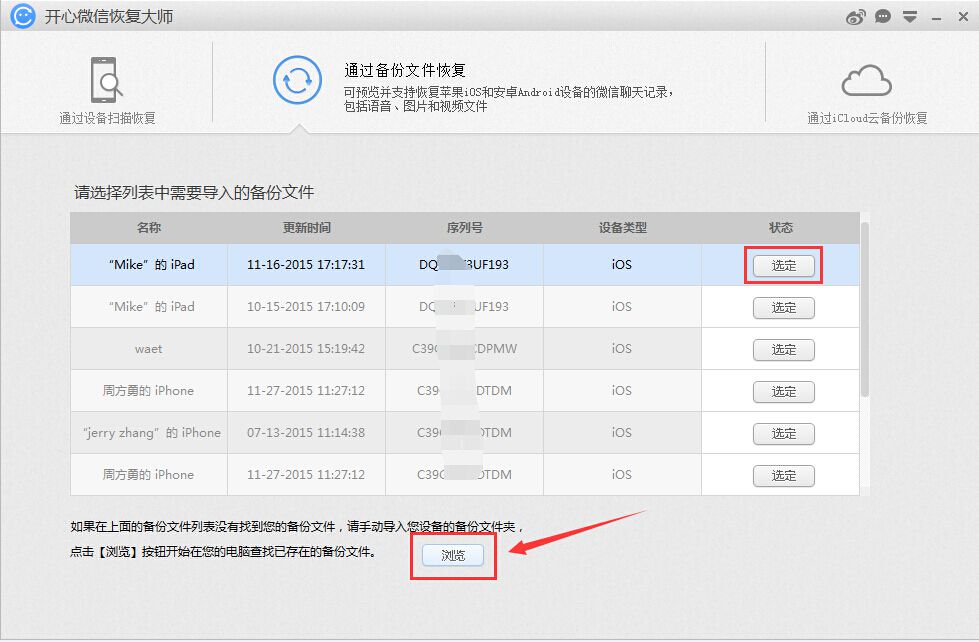Select the waet backup row name
Viewport: 979px width, 642px height.
[x=149, y=349]
